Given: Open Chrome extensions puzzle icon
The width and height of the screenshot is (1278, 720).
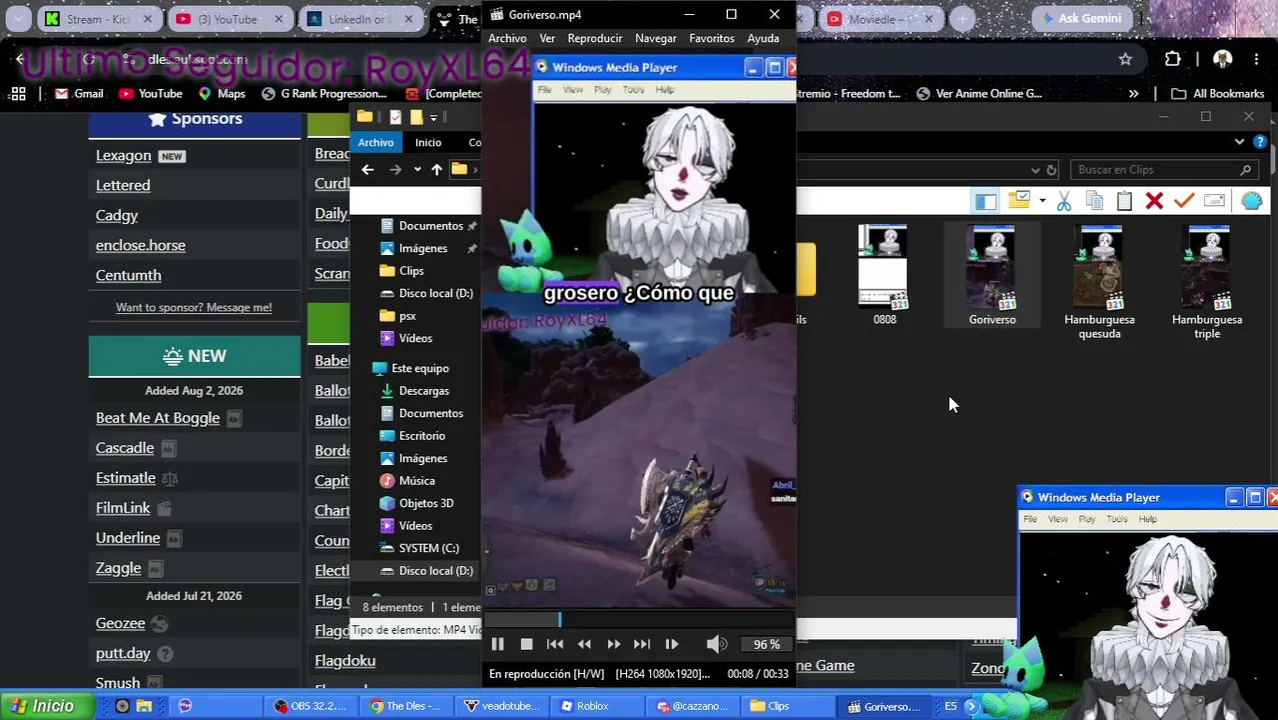Looking at the screenshot, I should tap(1172, 59).
